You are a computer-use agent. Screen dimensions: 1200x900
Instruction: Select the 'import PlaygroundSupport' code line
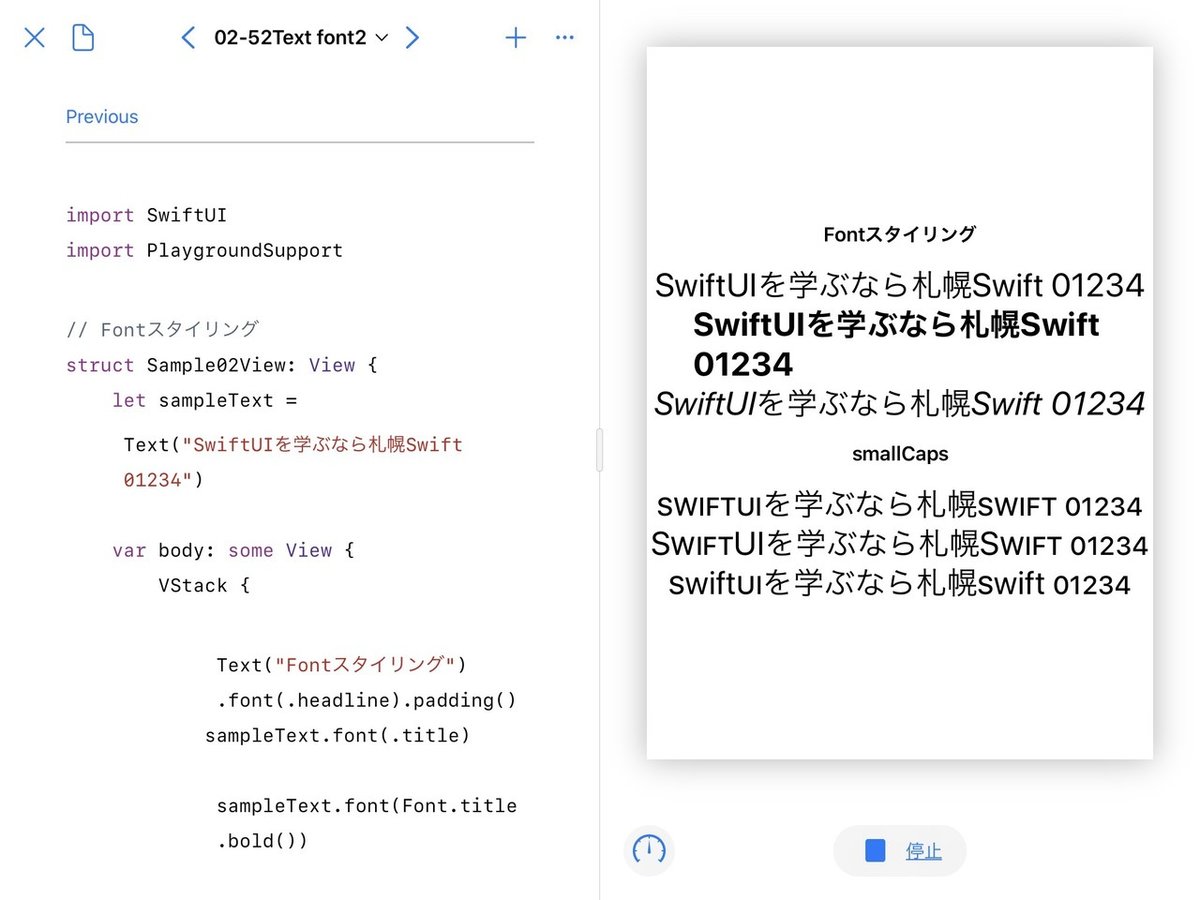click(x=204, y=250)
